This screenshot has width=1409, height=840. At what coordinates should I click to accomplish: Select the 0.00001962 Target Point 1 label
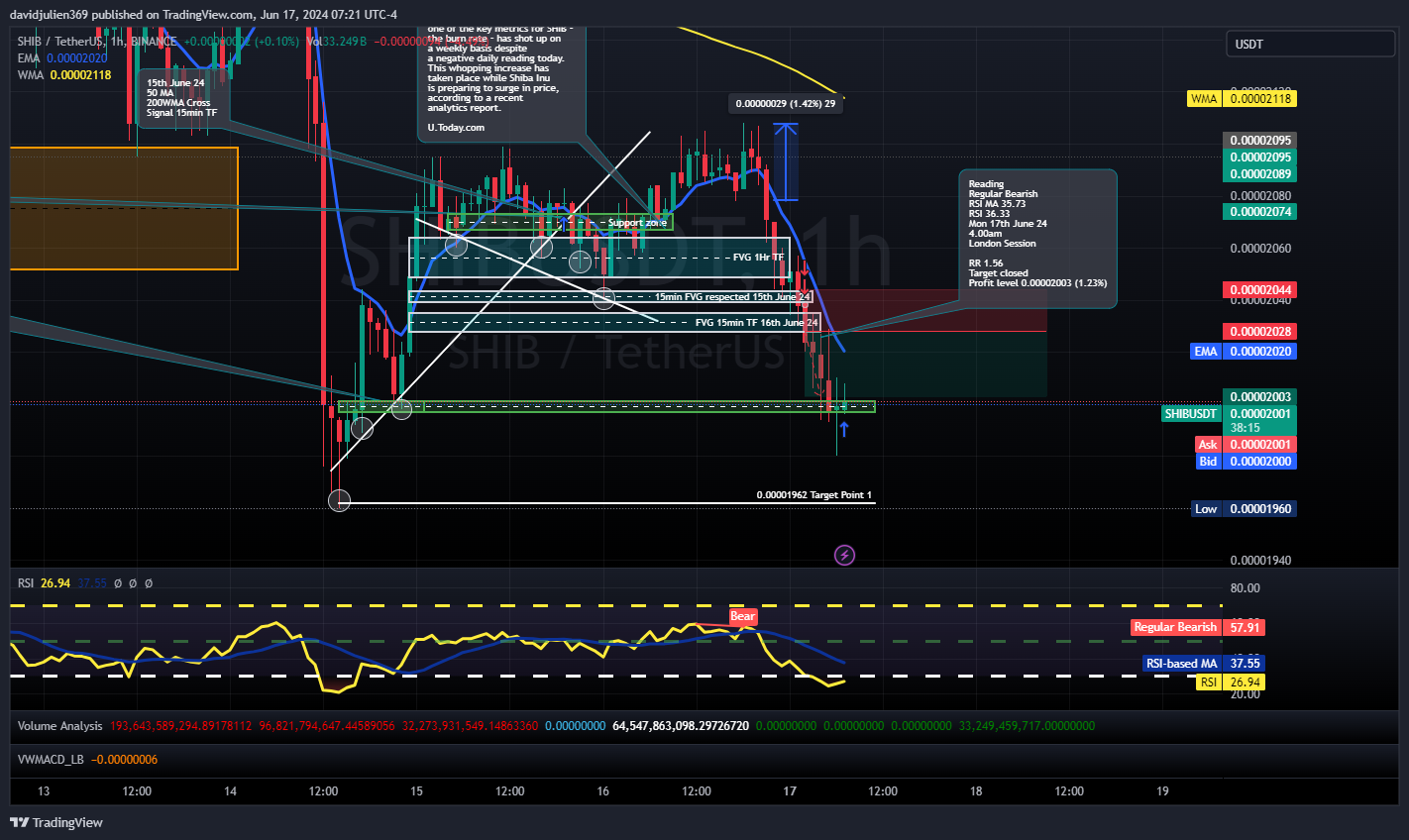pyautogui.click(x=813, y=495)
